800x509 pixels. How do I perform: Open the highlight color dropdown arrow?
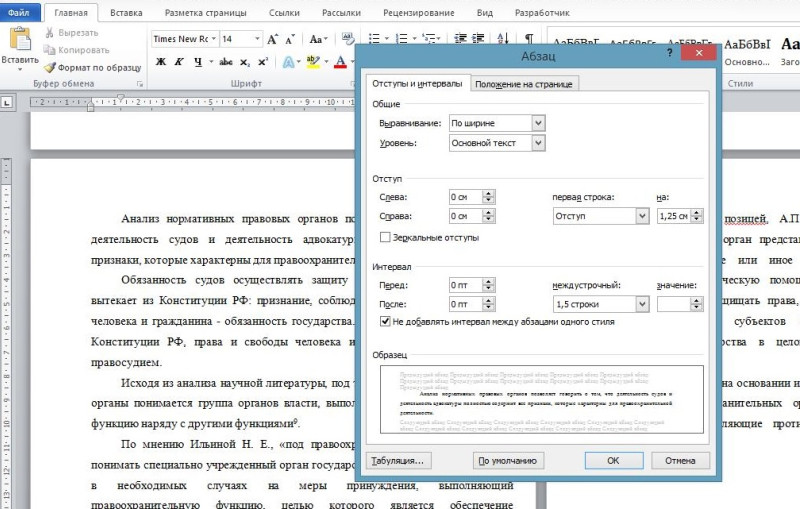pos(326,62)
